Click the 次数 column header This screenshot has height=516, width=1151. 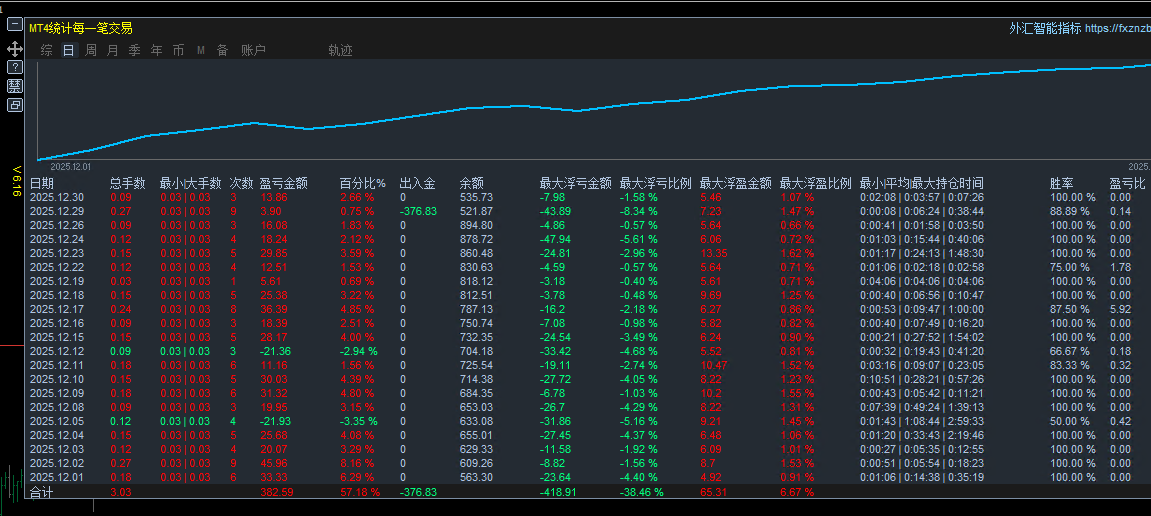[x=242, y=183]
